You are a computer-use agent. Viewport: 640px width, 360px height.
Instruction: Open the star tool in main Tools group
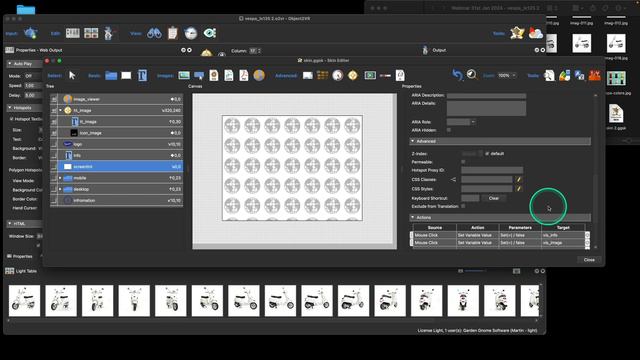tap(517, 33)
